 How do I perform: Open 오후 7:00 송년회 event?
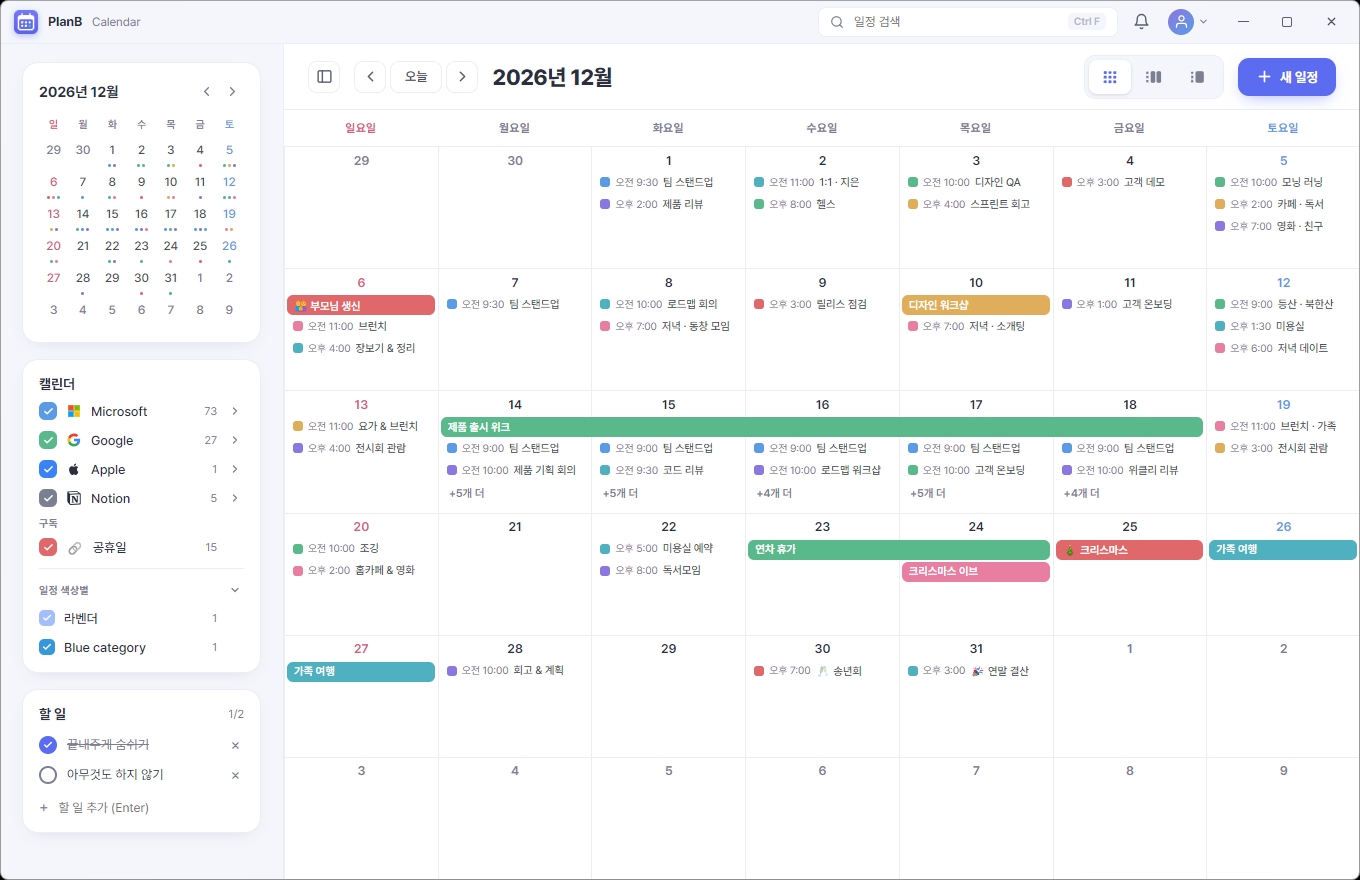pyautogui.click(x=822, y=671)
